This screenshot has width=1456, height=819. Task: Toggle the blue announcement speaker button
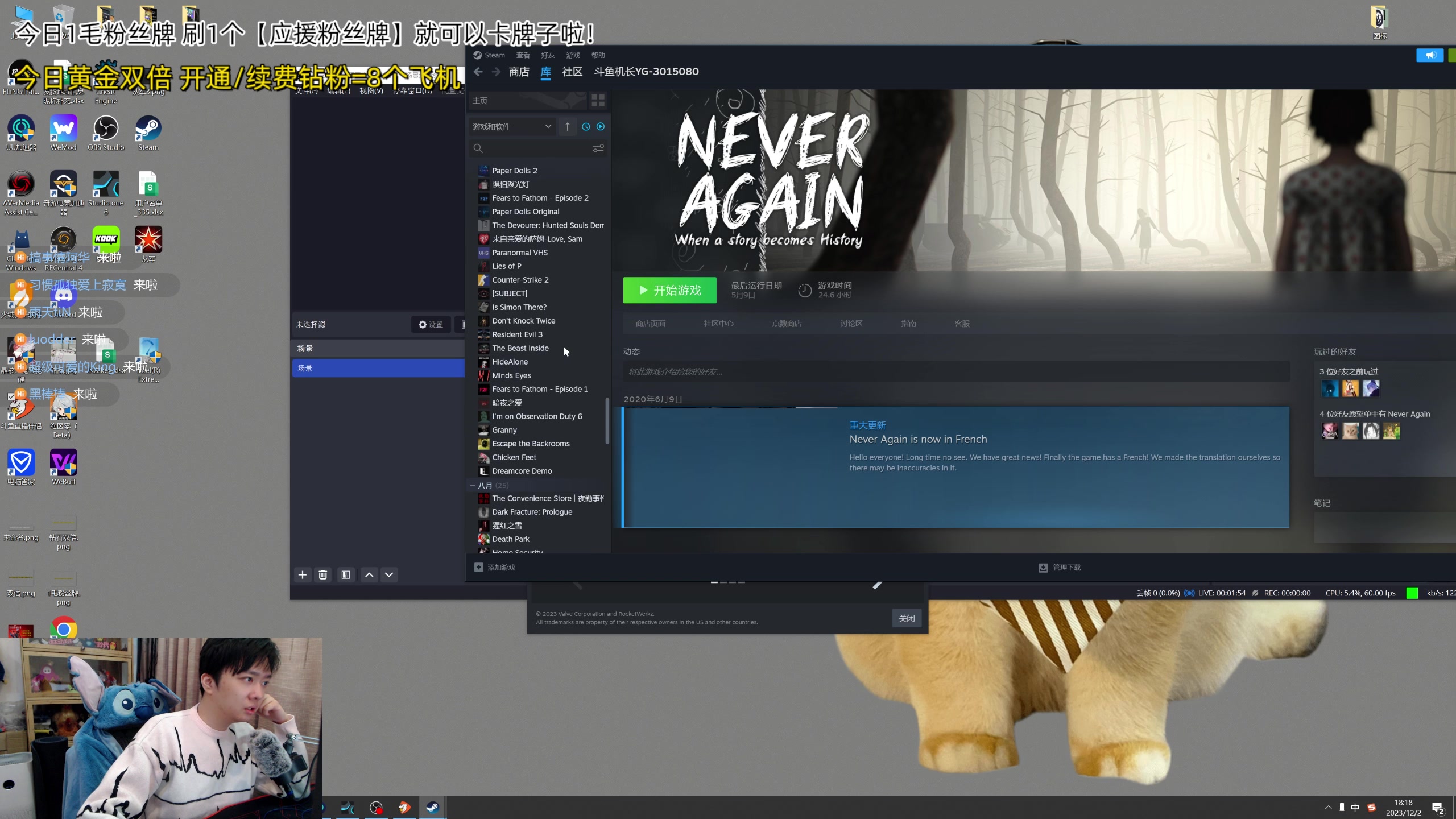coord(1430,55)
